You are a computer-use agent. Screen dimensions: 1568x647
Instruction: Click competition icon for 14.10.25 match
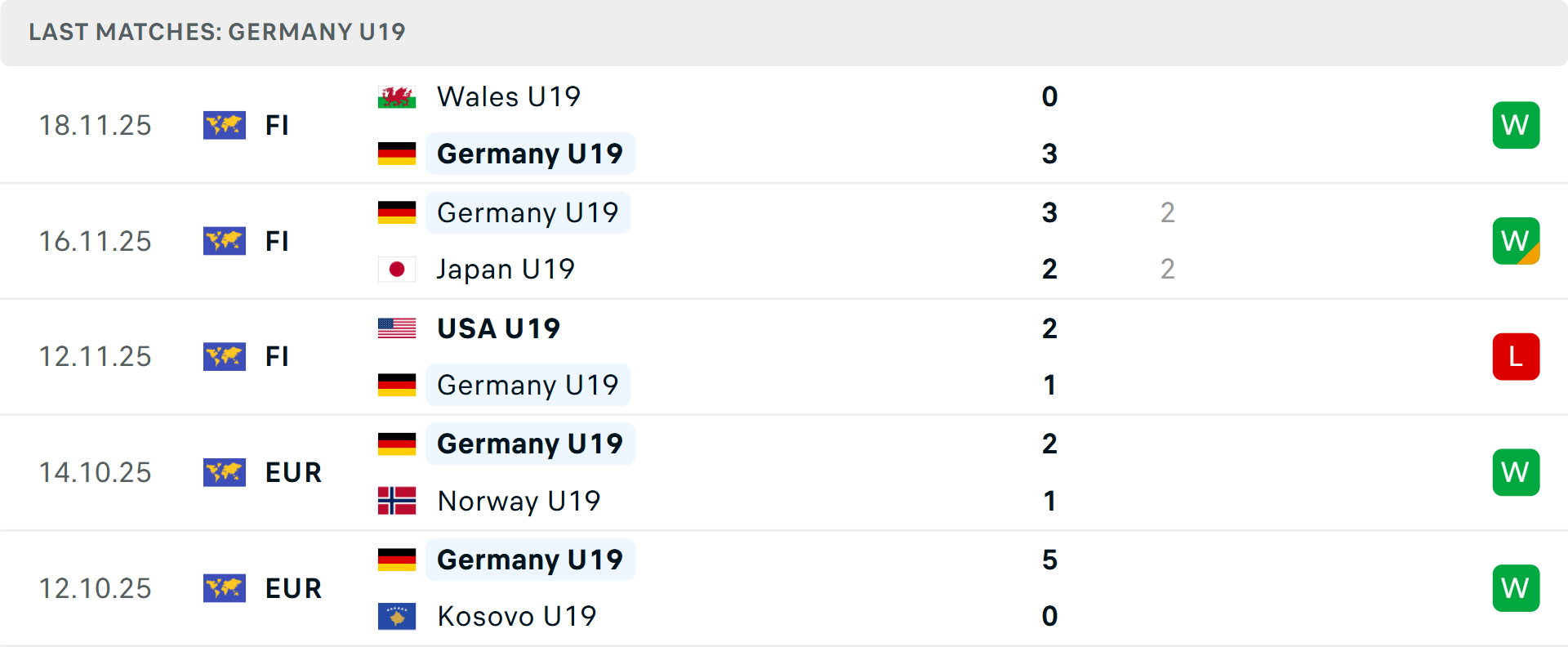225,473
